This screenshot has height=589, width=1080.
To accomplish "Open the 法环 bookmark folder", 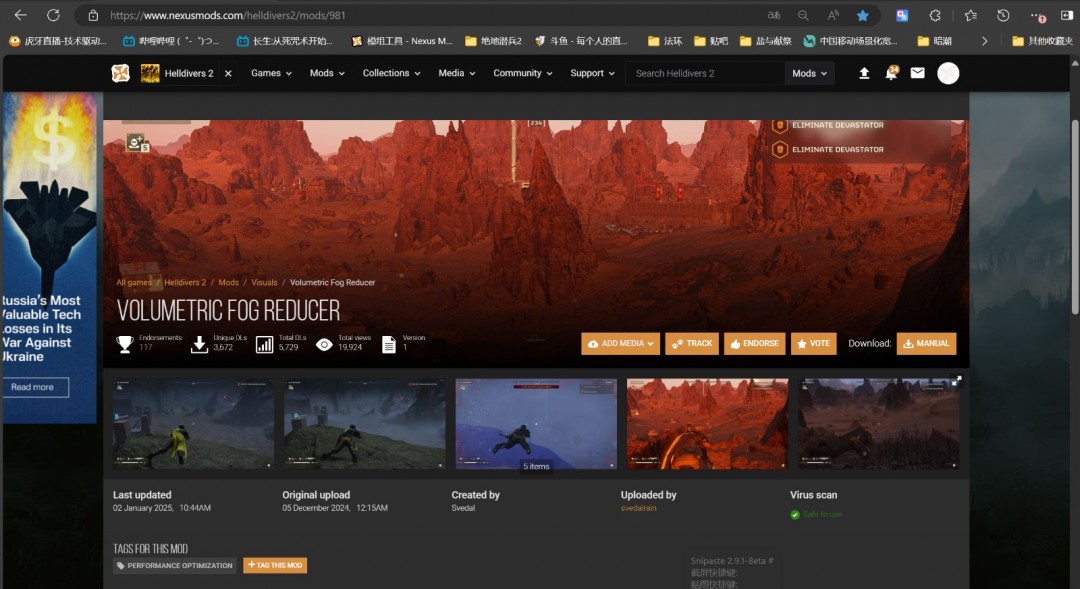I will (x=665, y=41).
